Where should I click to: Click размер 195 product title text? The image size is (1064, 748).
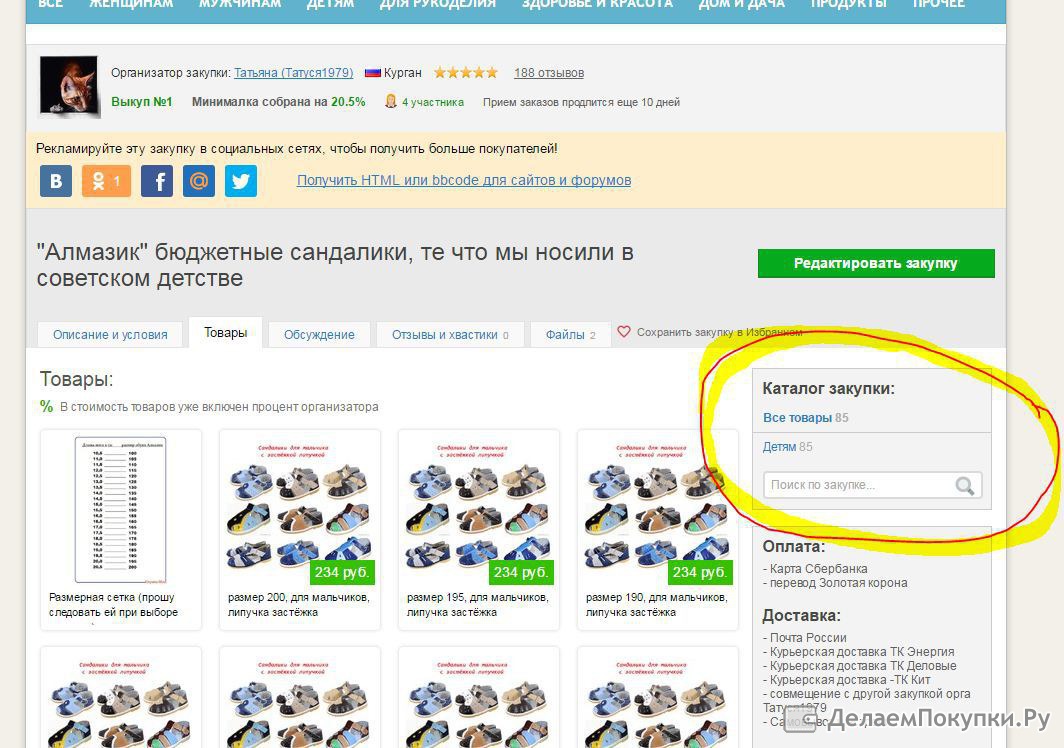coord(478,605)
